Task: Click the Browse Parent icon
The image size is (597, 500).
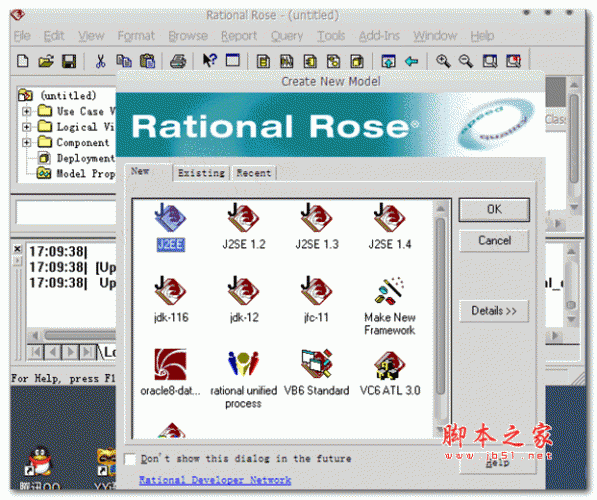Action: 388,61
